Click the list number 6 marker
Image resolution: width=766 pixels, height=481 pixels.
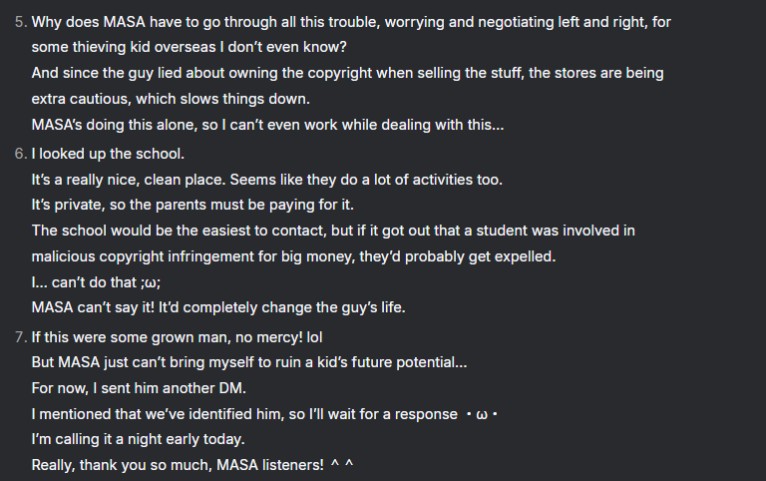19,153
